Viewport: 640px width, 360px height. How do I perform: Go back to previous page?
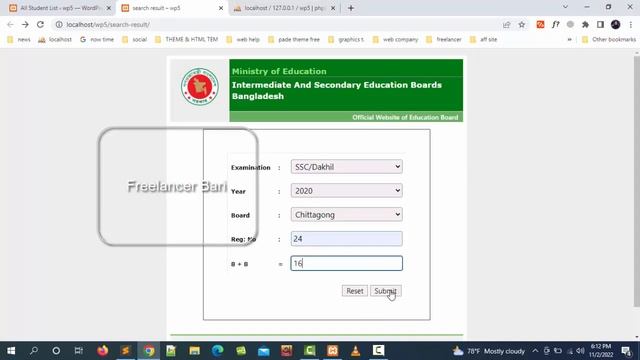(10, 24)
